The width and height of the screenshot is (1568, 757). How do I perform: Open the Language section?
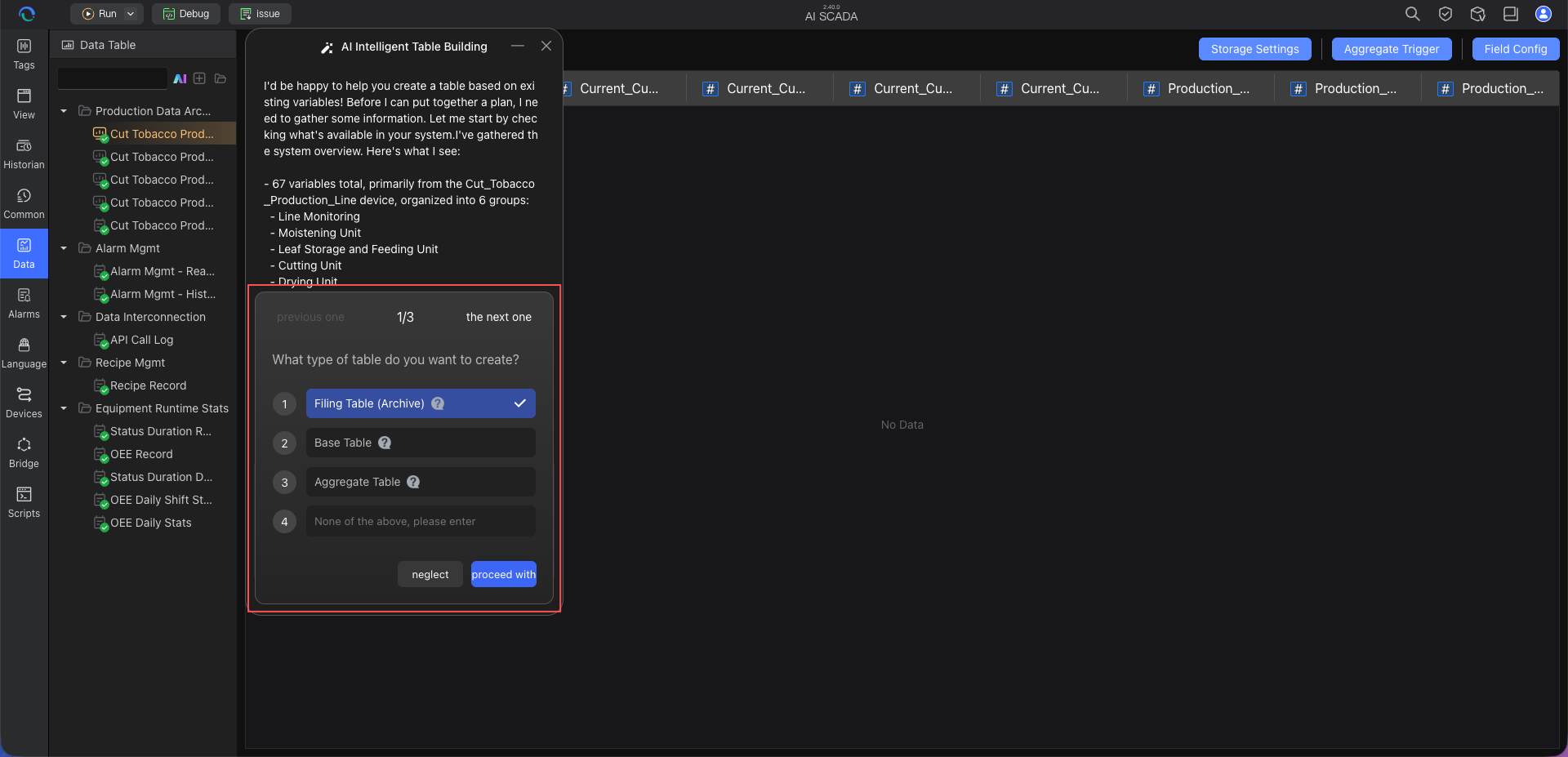coord(24,354)
